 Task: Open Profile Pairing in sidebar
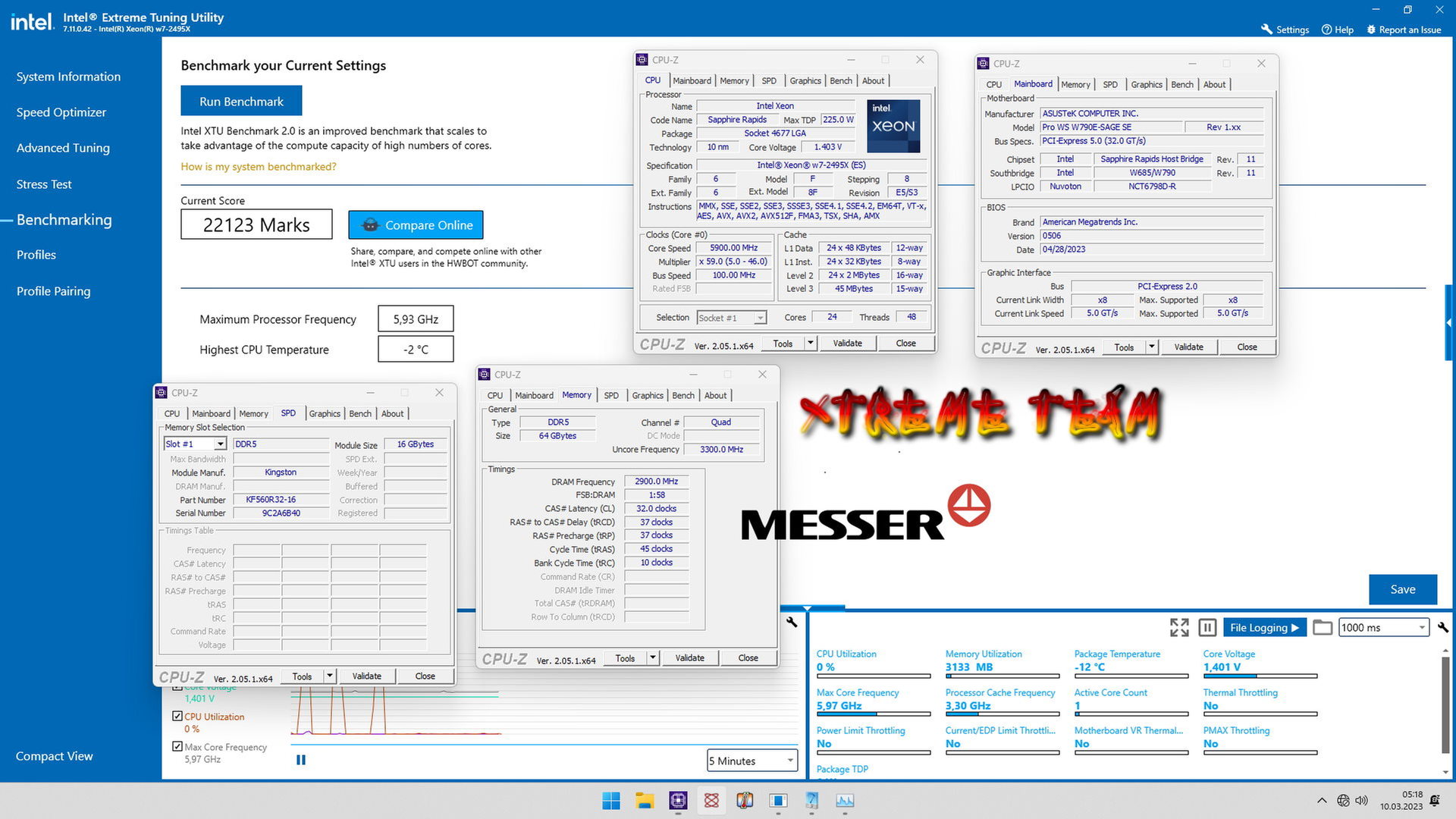coord(53,291)
